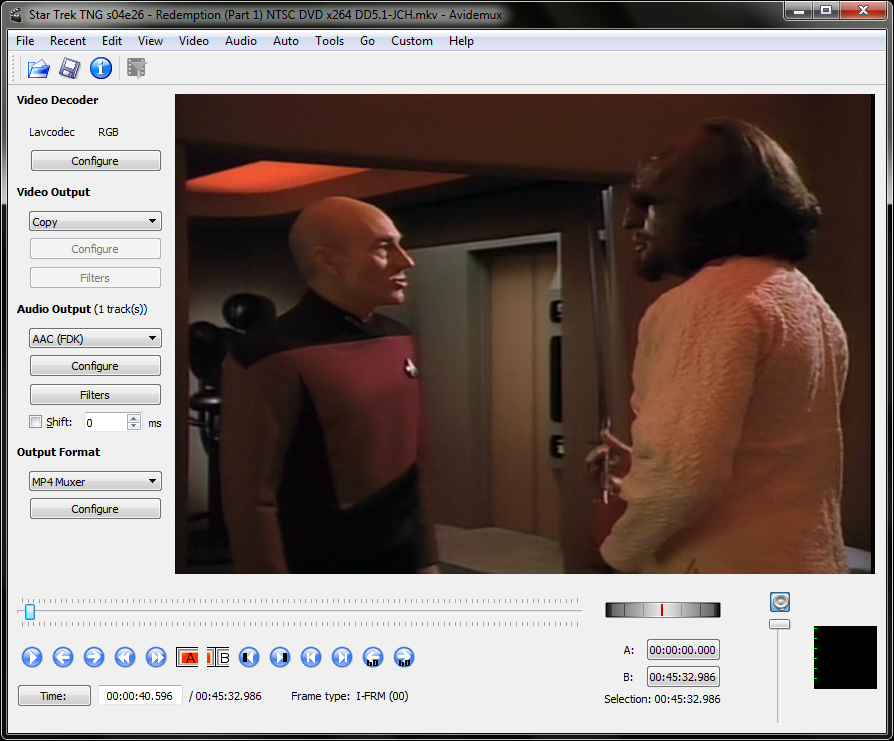This screenshot has height=741, width=894.
Task: Open the Edit menu
Action: click(112, 41)
